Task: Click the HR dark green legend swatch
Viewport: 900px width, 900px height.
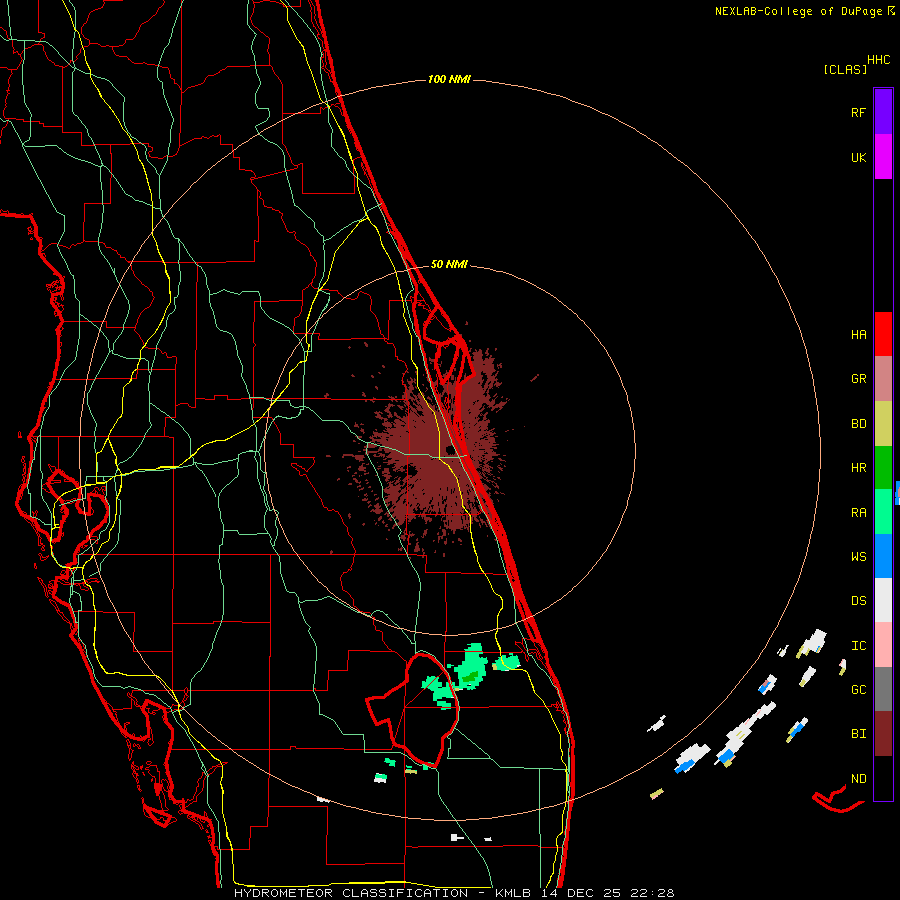Action: tap(883, 468)
